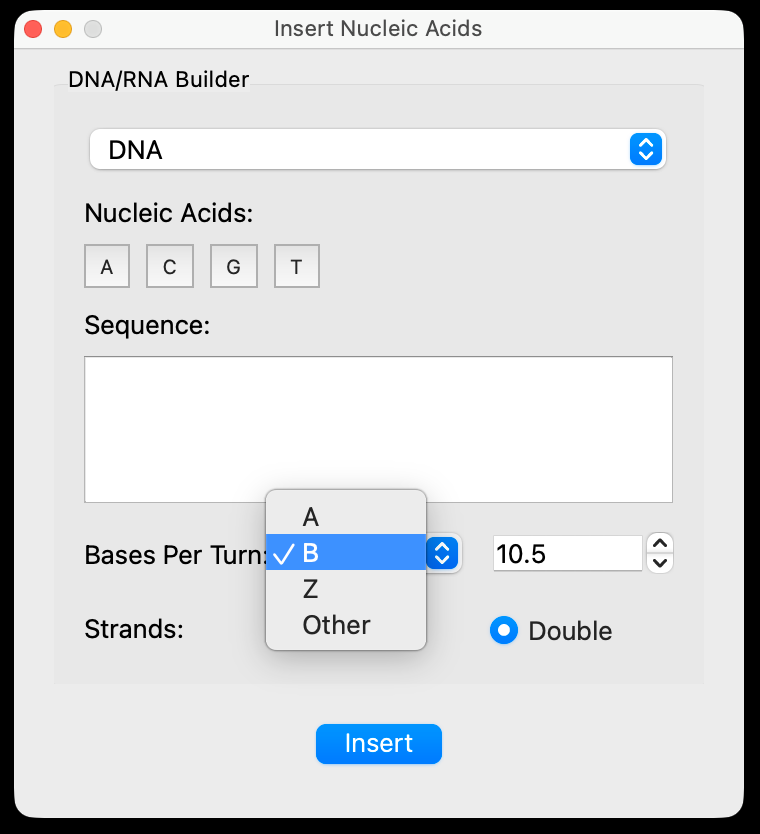Click the Insert Nucleic Acids title bar
760x834 pixels.
pyautogui.click(x=378, y=29)
